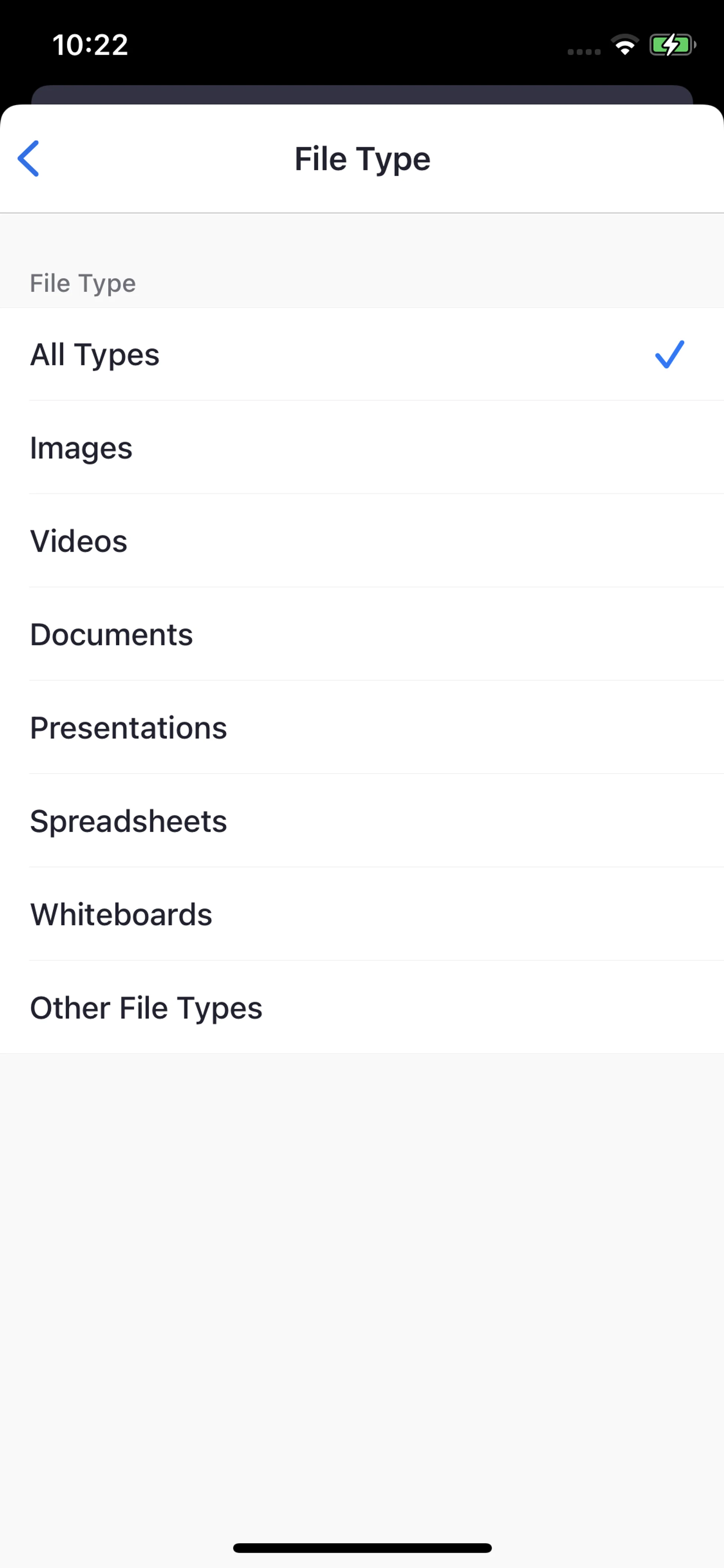The image size is (724, 1568).
Task: Tap the 10:22 clock in status bar
Action: pos(90,45)
